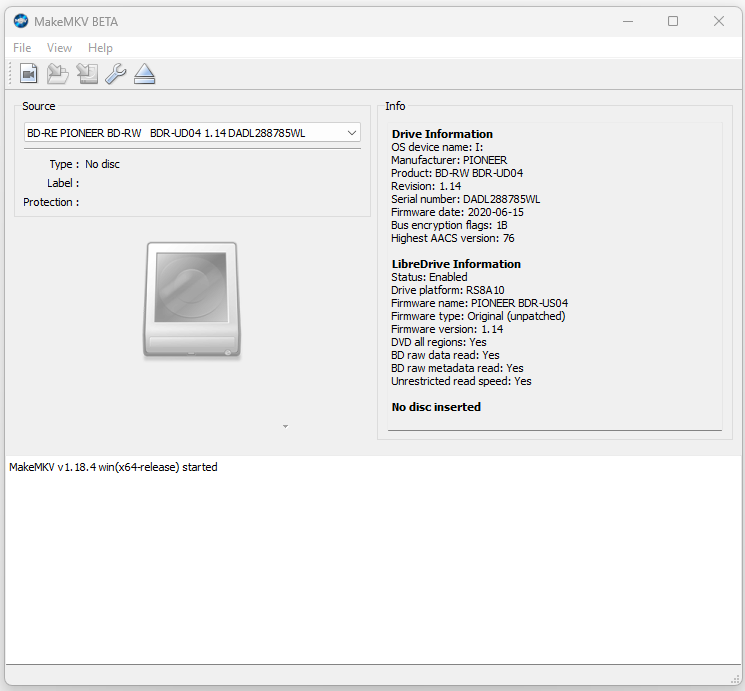The width and height of the screenshot is (745, 691).
Task: Click the 'Status: Enabled' line
Action: (429, 277)
